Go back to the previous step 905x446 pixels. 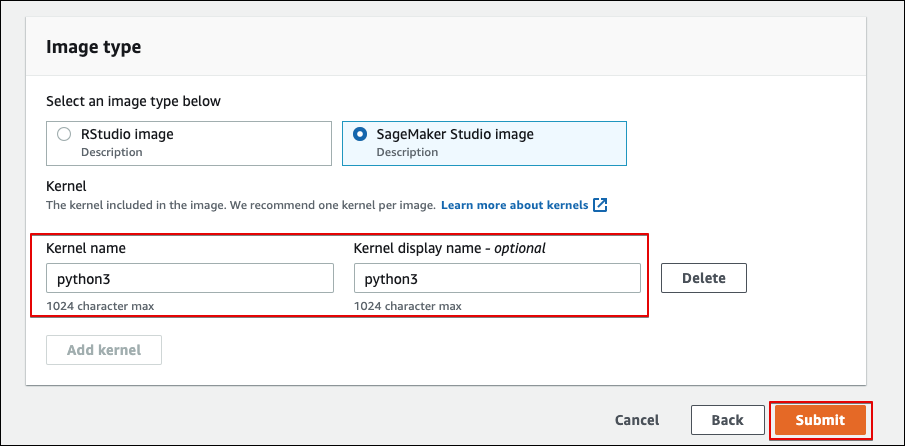pos(727,420)
